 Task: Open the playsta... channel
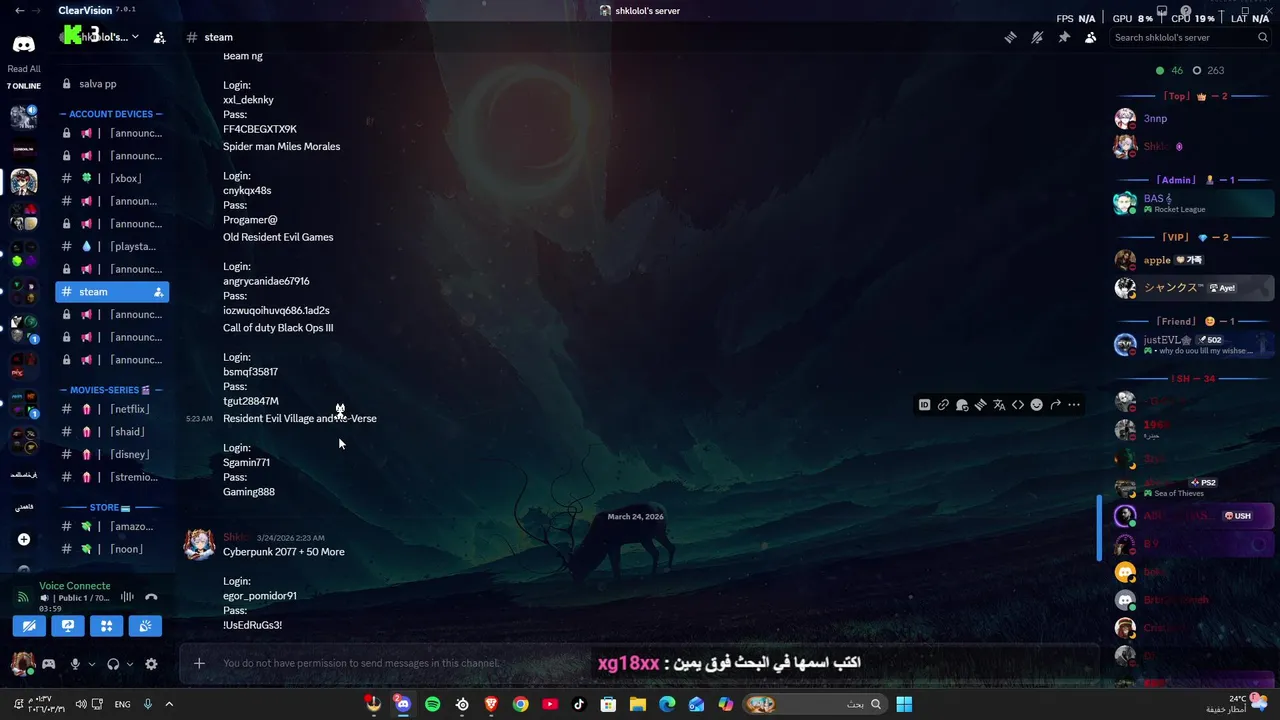[x=112, y=246]
